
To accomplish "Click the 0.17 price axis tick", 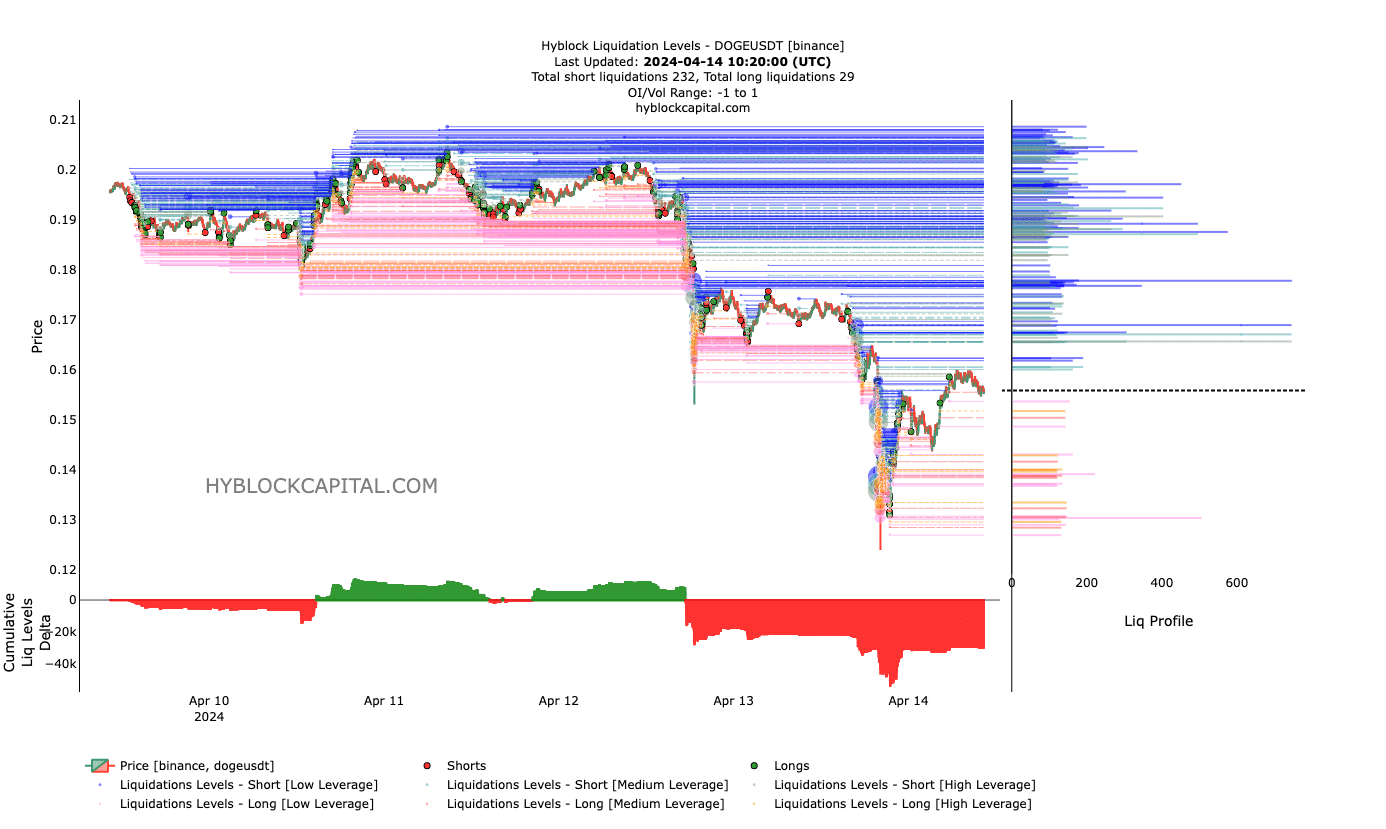I will 63,320.
